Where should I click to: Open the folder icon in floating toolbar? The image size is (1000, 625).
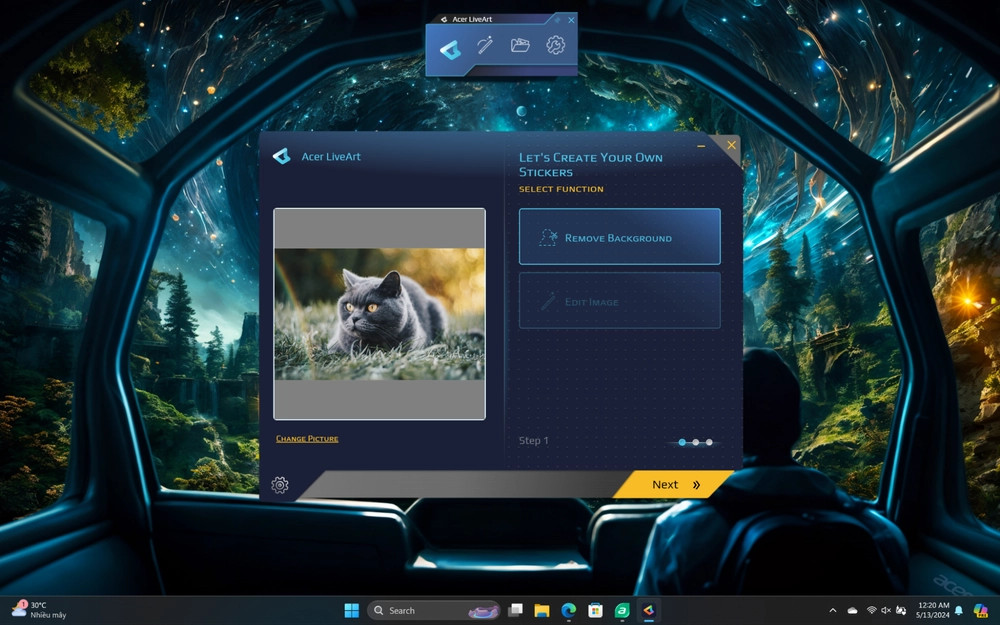[x=520, y=46]
